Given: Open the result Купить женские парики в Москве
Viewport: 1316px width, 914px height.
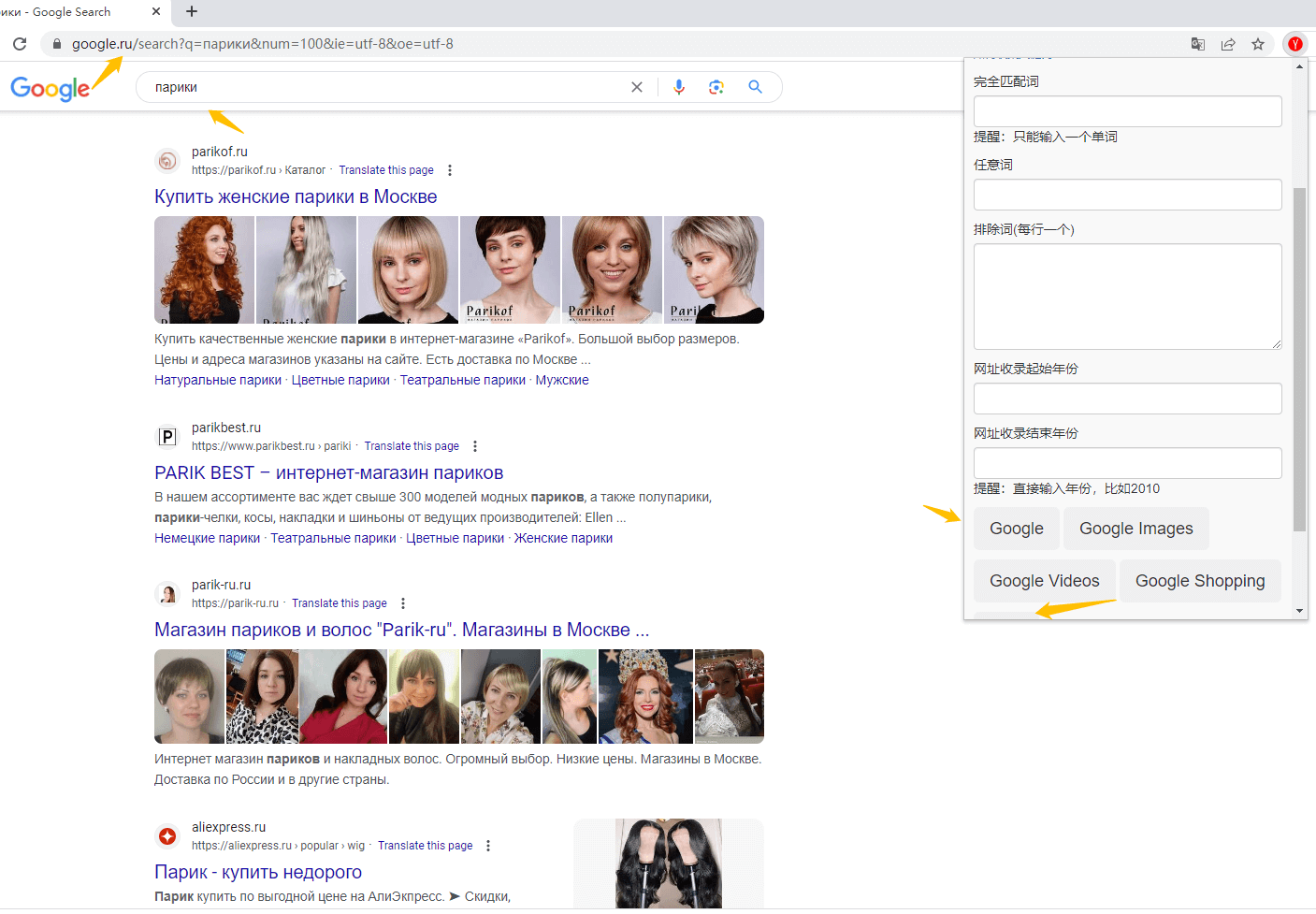Looking at the screenshot, I should click(296, 196).
